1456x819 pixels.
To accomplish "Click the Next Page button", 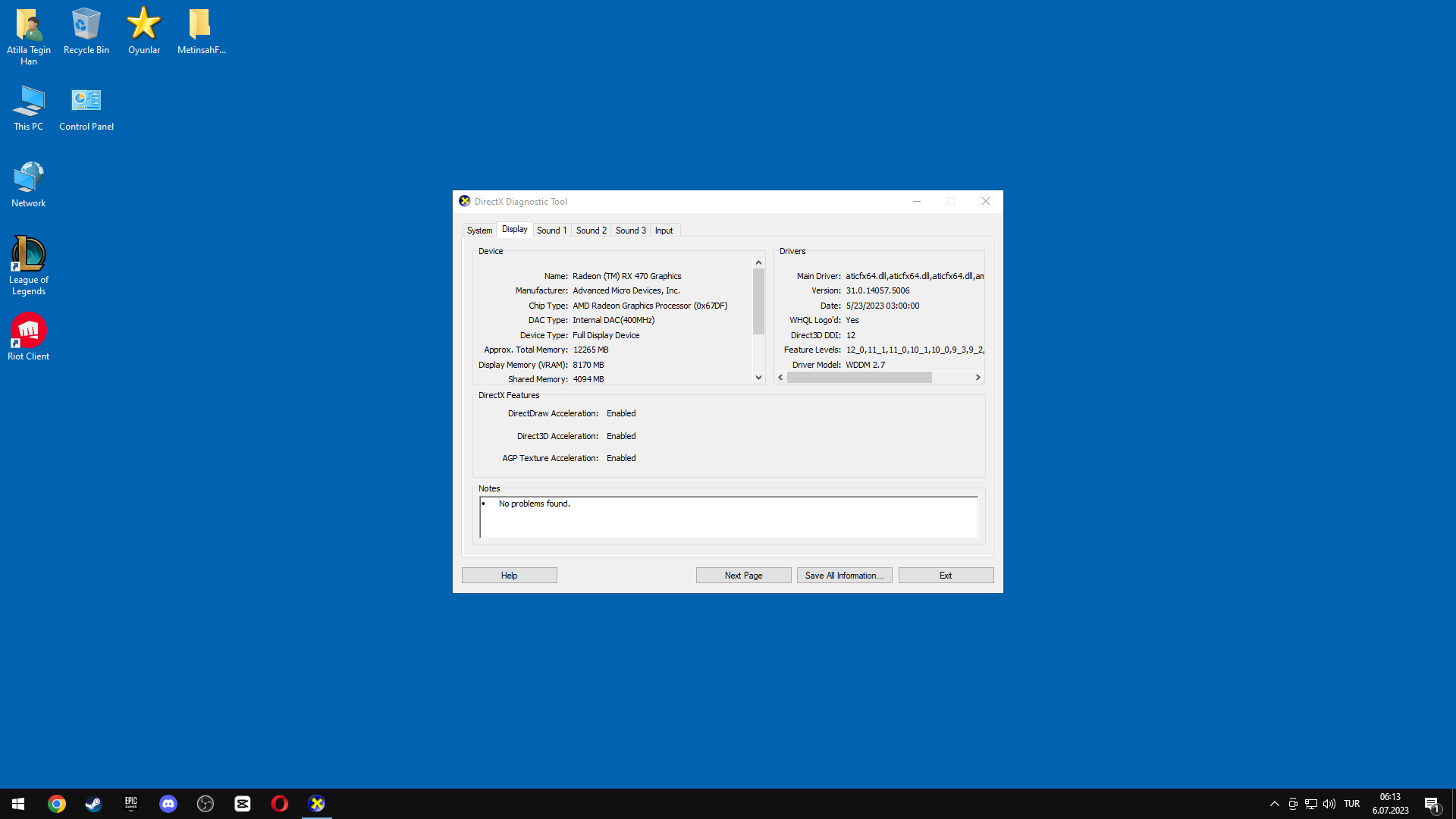I will 743,576.
